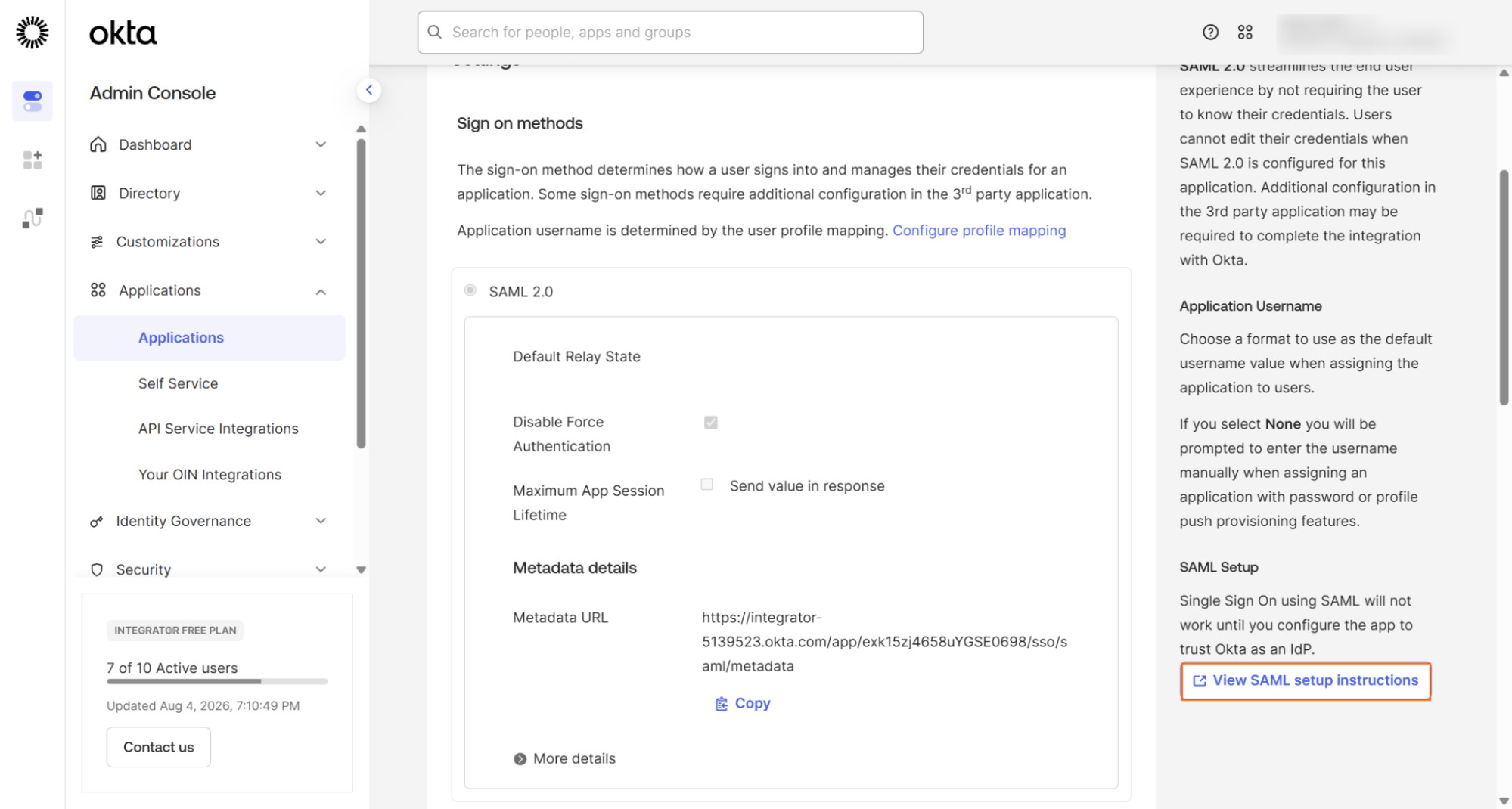Screen dimensions: 1512x809
Task: Click the Okta sunburst logo icon
Action: [x=32, y=33]
